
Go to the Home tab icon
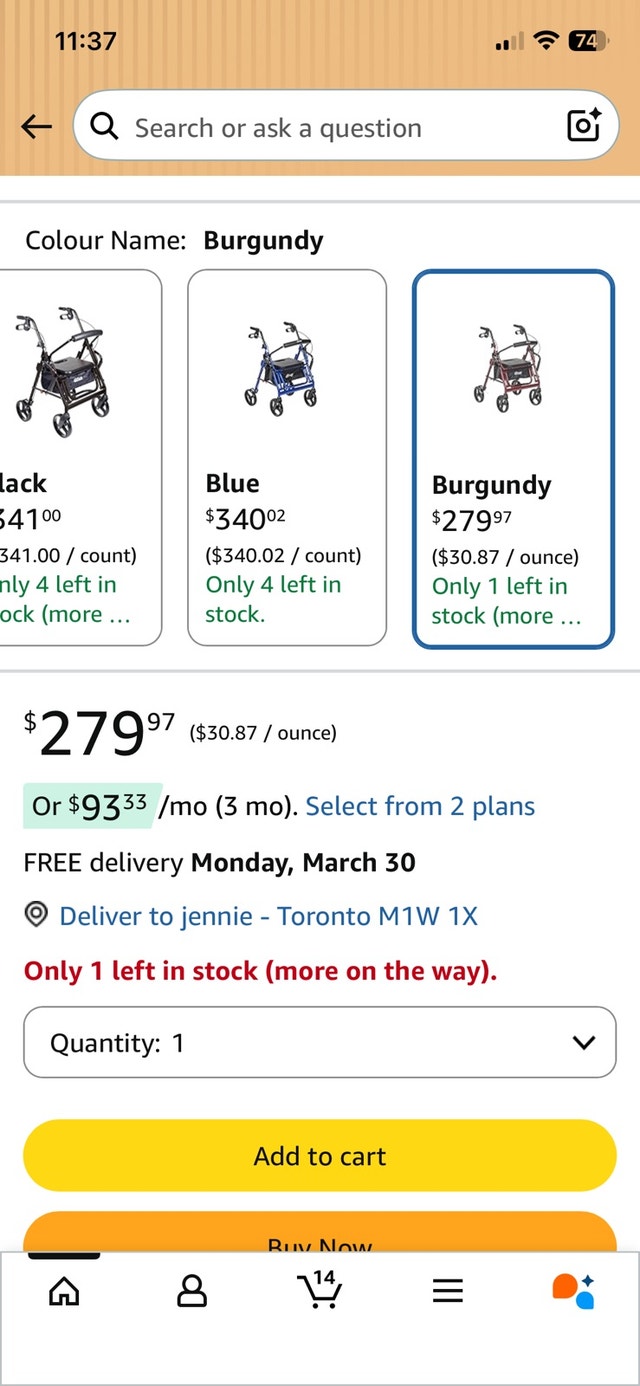[64, 1291]
